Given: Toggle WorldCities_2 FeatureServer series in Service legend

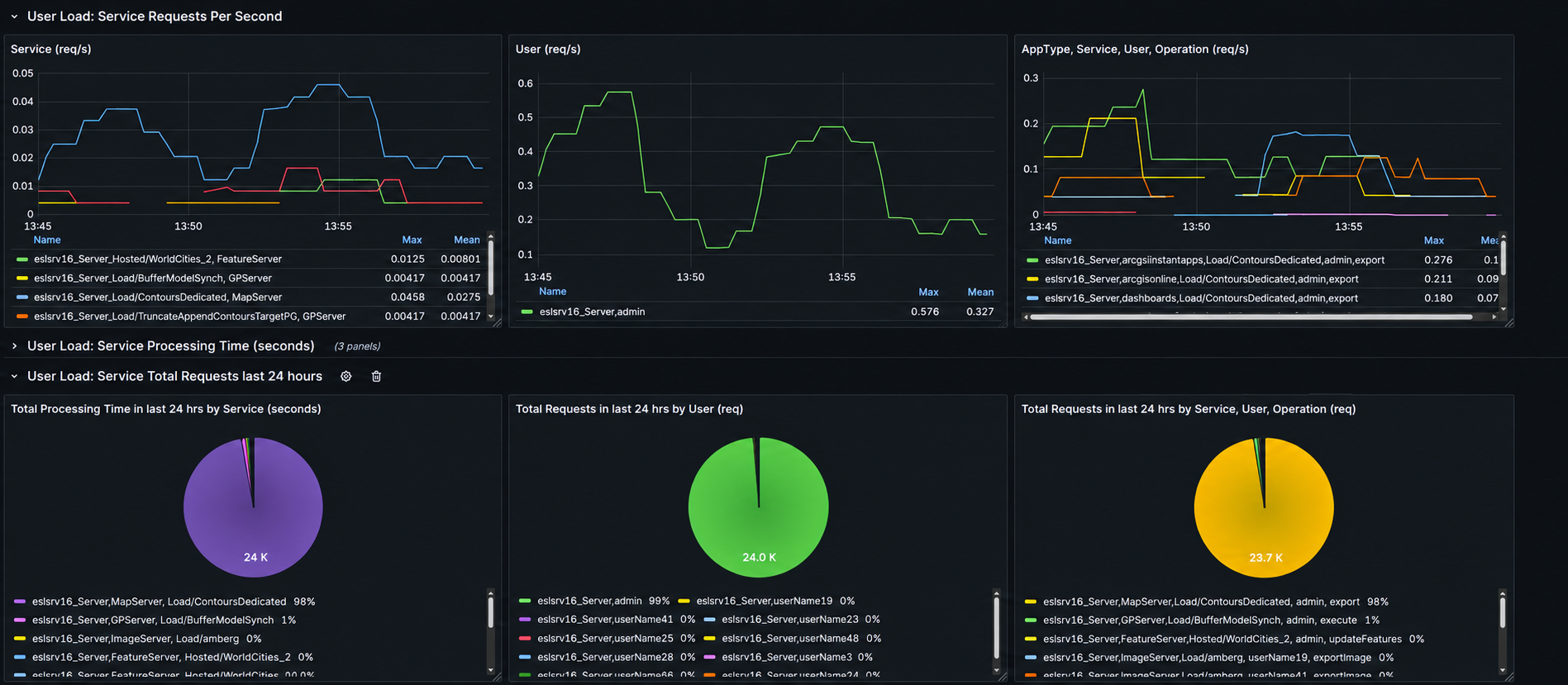Looking at the screenshot, I should 157,259.
